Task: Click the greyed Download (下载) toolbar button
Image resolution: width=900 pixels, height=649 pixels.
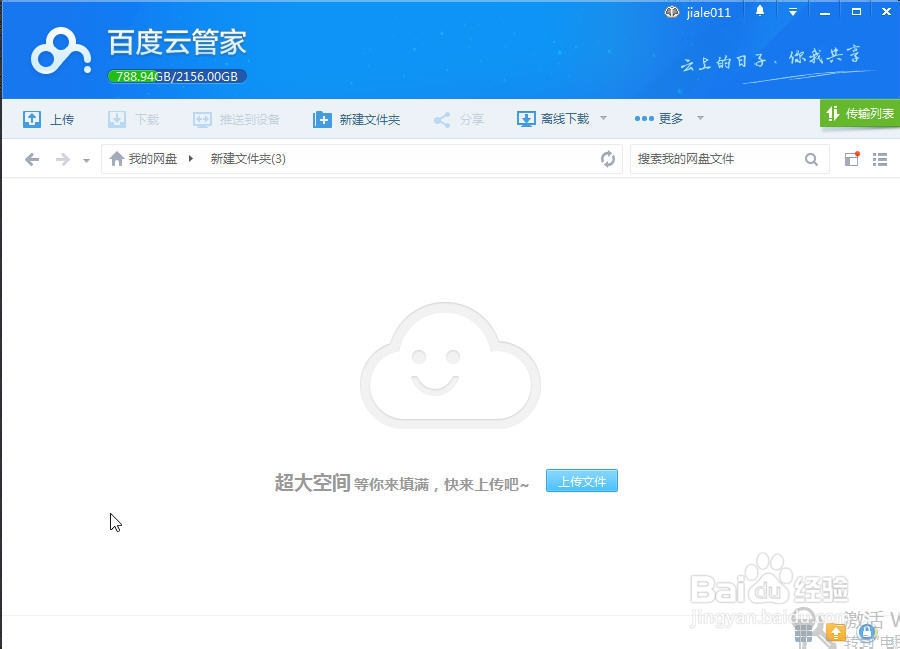Action: point(133,119)
